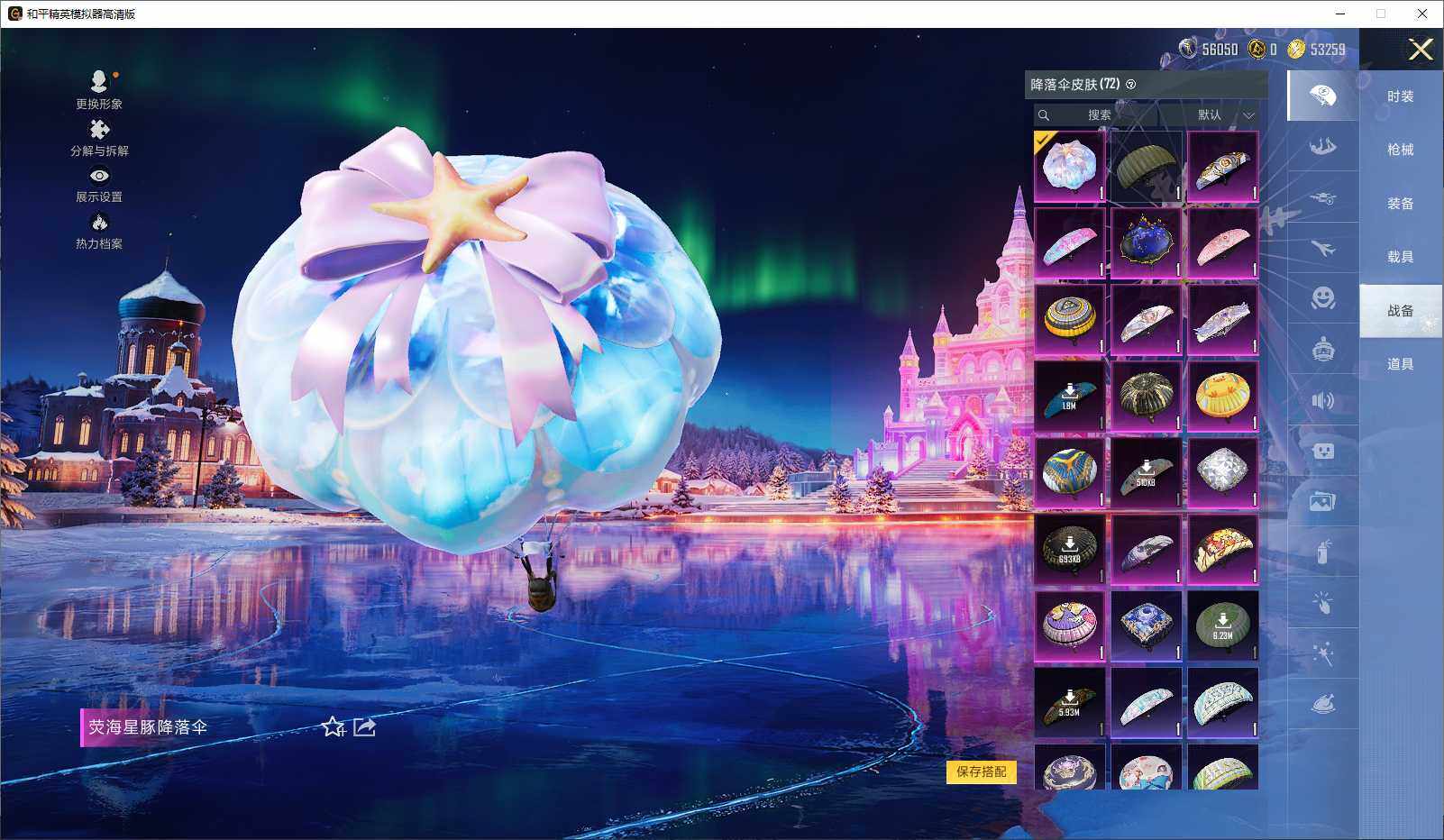Select the red and yellow floral parachute
The height and width of the screenshot is (840, 1444).
(x=1222, y=549)
